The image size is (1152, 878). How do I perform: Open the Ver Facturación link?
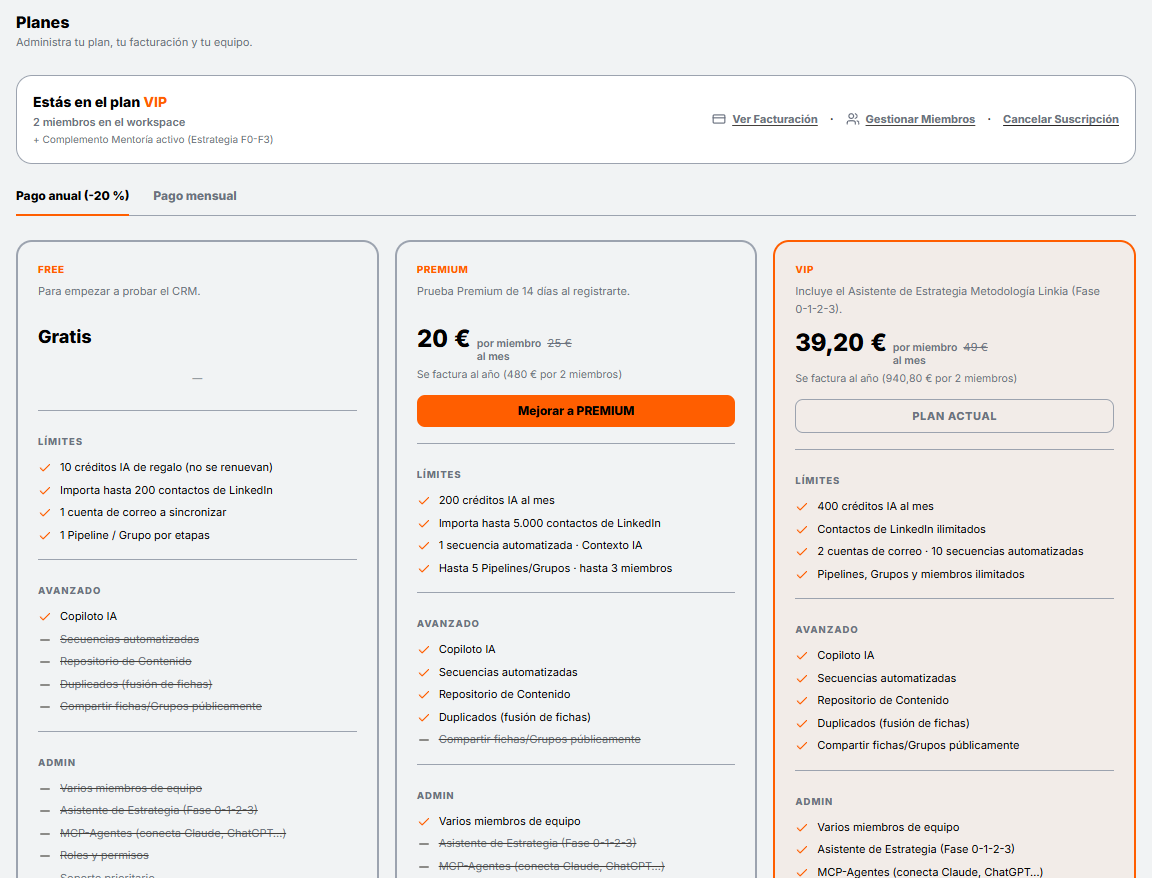point(774,119)
